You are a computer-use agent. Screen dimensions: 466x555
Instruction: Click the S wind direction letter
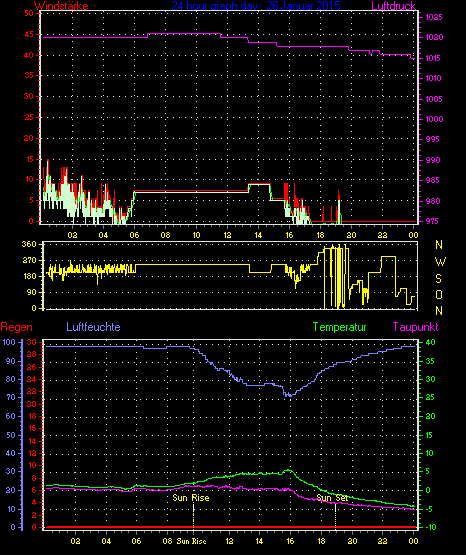point(438,279)
